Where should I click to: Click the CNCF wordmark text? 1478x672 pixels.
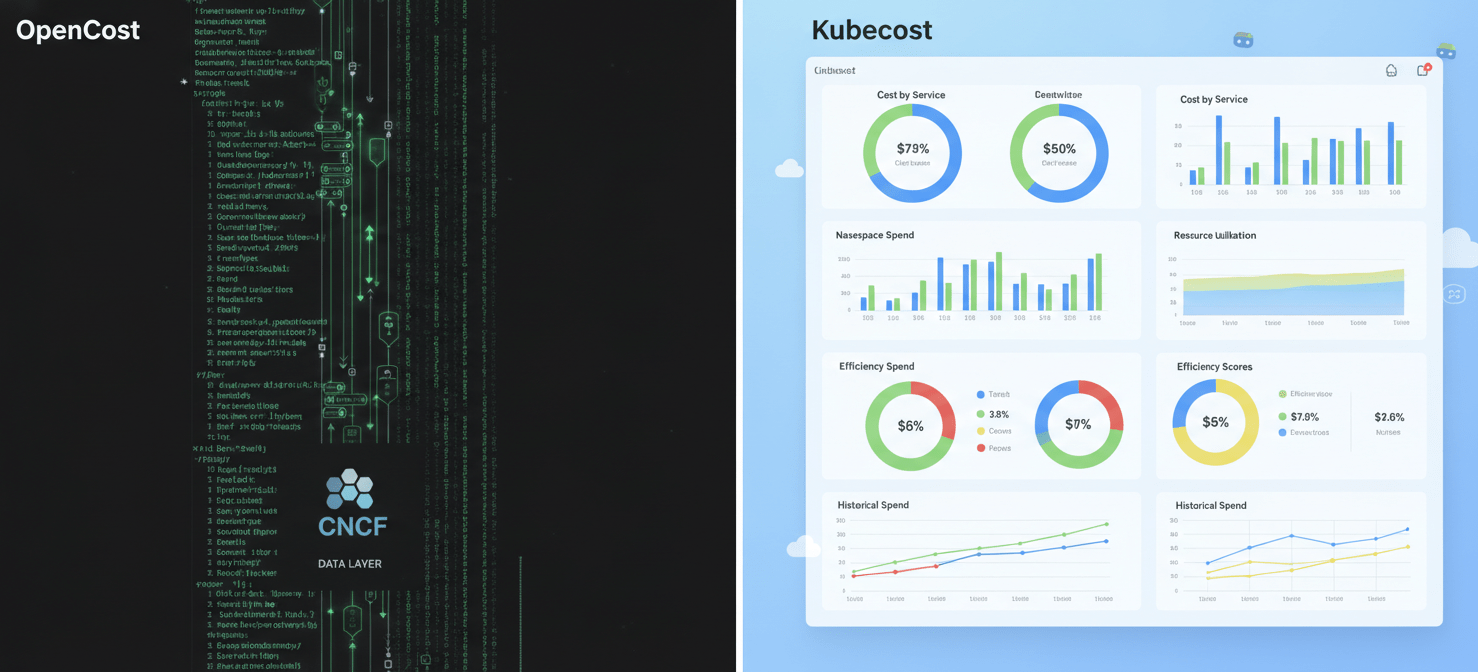tap(352, 526)
